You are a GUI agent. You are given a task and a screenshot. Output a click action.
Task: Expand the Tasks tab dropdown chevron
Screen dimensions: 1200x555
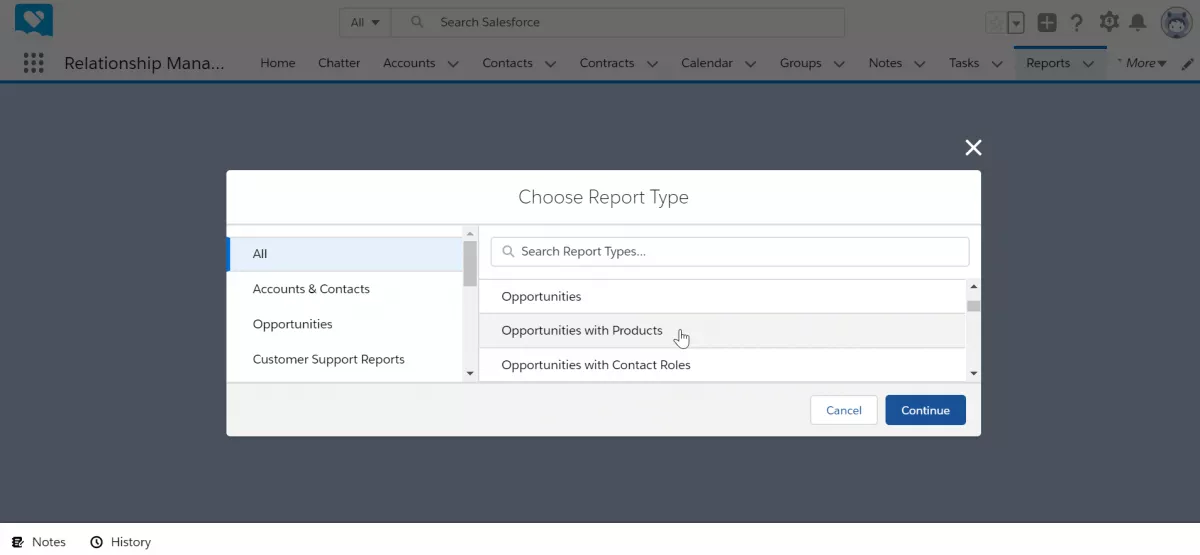[x=997, y=64]
